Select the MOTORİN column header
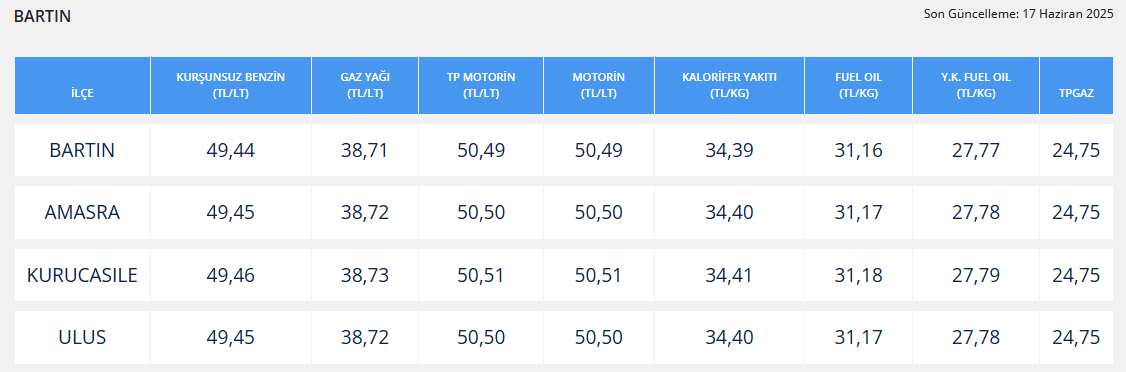 click(x=599, y=85)
